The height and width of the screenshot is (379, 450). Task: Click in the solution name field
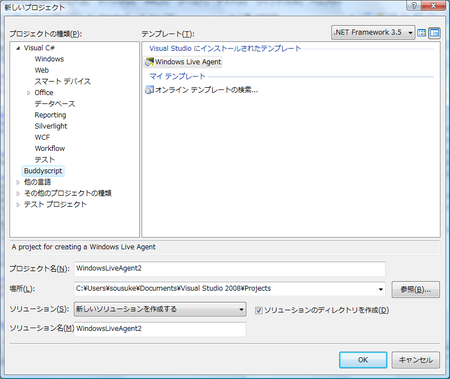(160, 329)
